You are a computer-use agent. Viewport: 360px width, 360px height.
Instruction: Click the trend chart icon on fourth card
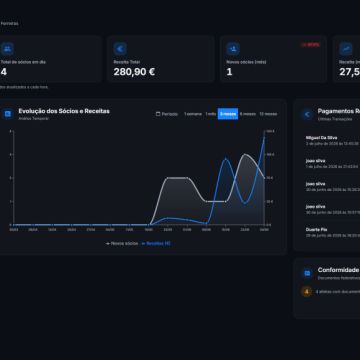[x=346, y=49]
